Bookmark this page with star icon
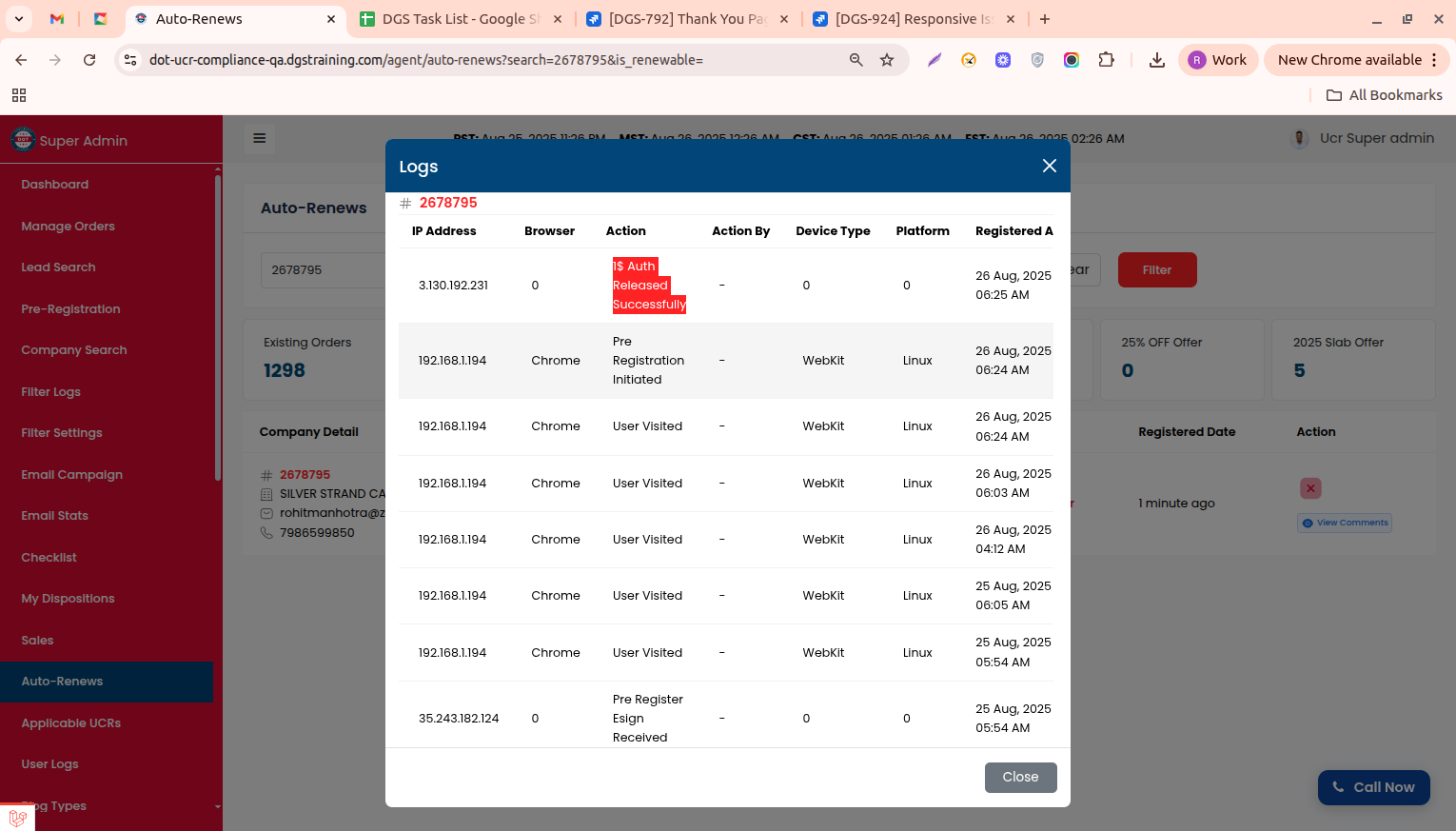 (887, 60)
